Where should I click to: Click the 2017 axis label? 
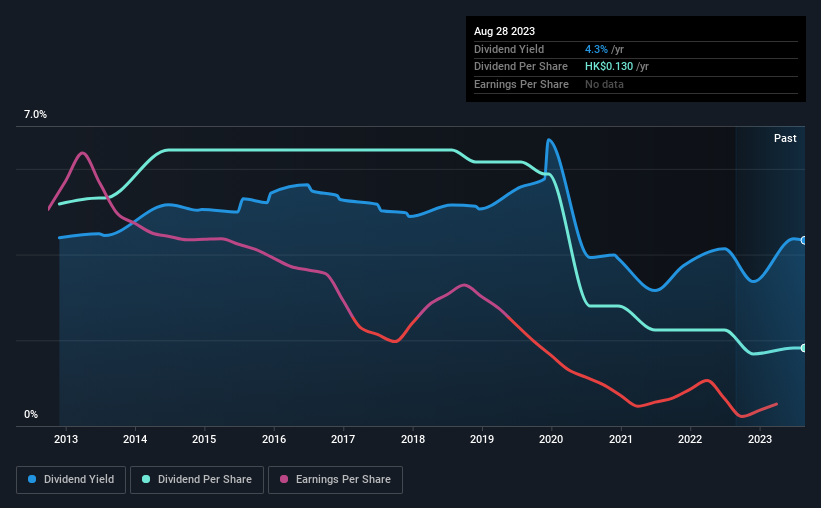(343, 439)
